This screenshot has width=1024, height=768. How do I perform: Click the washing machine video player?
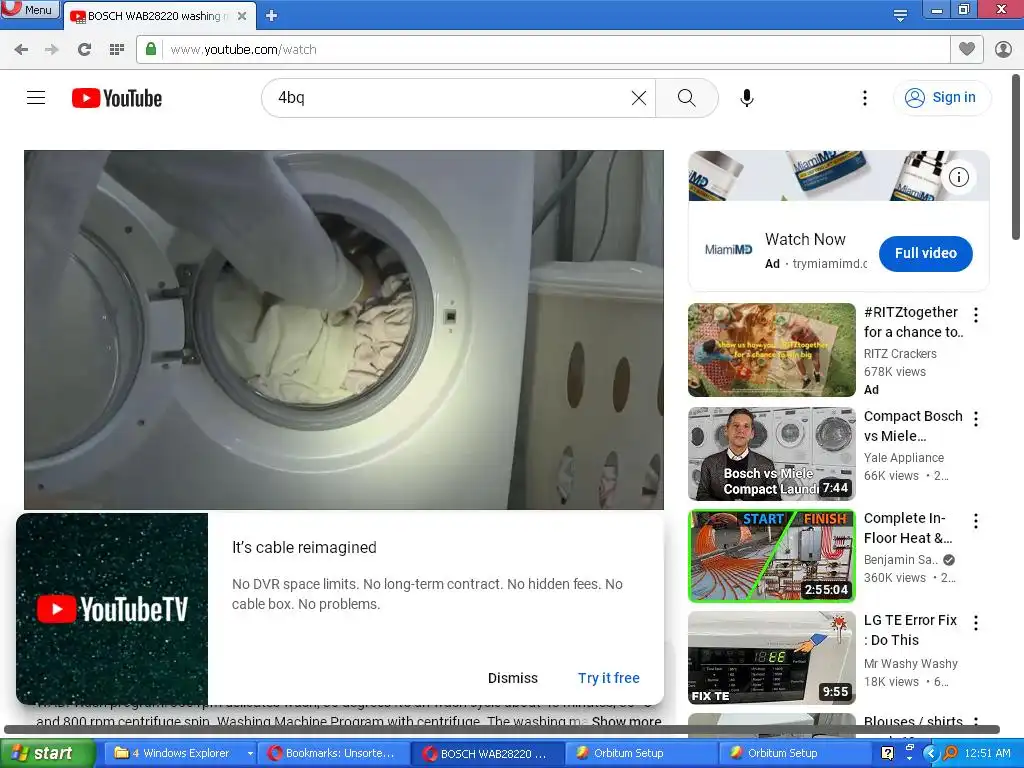pyautogui.click(x=344, y=330)
